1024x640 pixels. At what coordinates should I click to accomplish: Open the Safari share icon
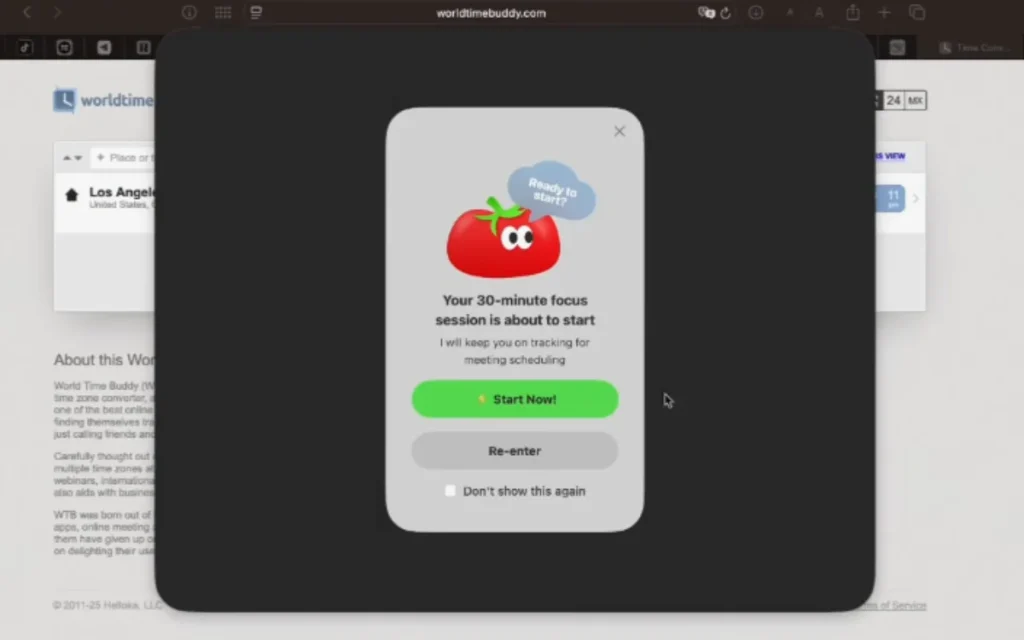(853, 13)
